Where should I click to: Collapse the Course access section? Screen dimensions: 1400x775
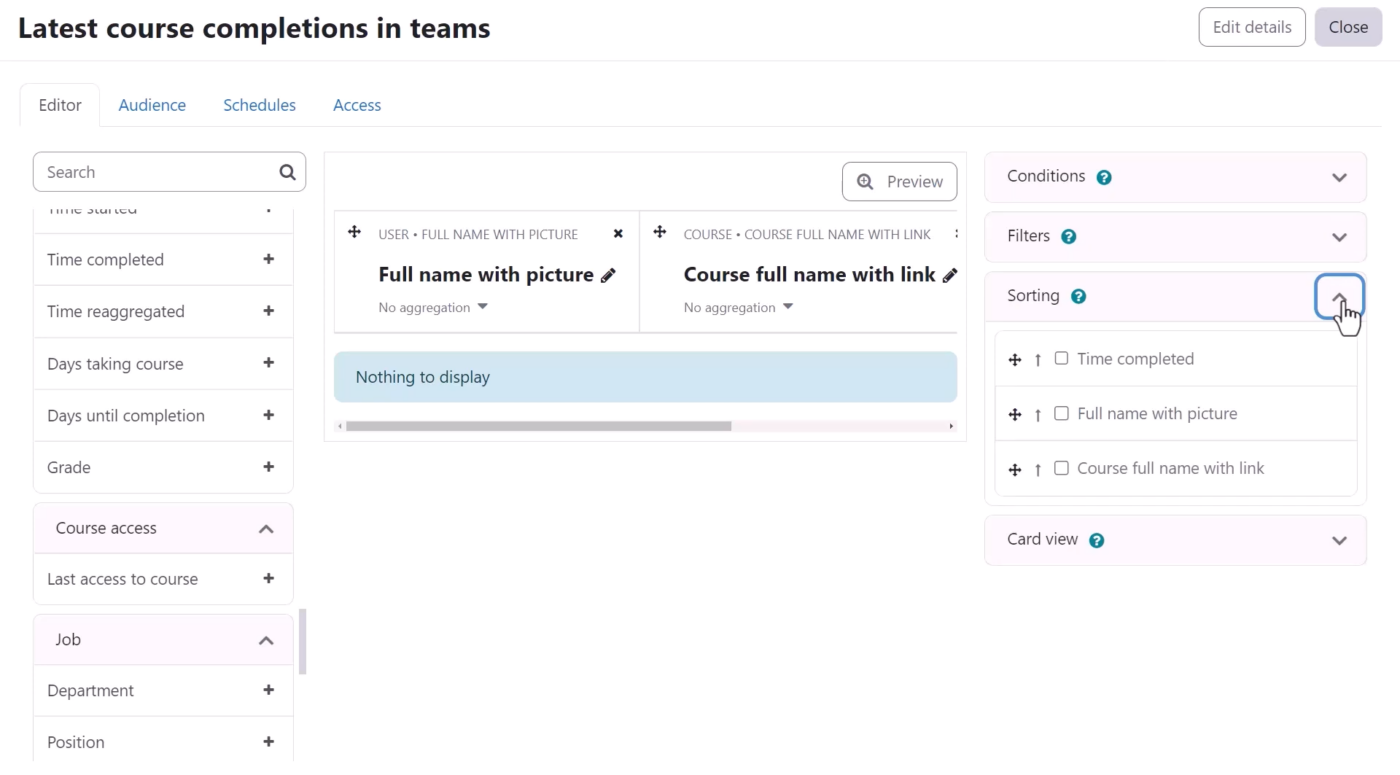[266, 527]
